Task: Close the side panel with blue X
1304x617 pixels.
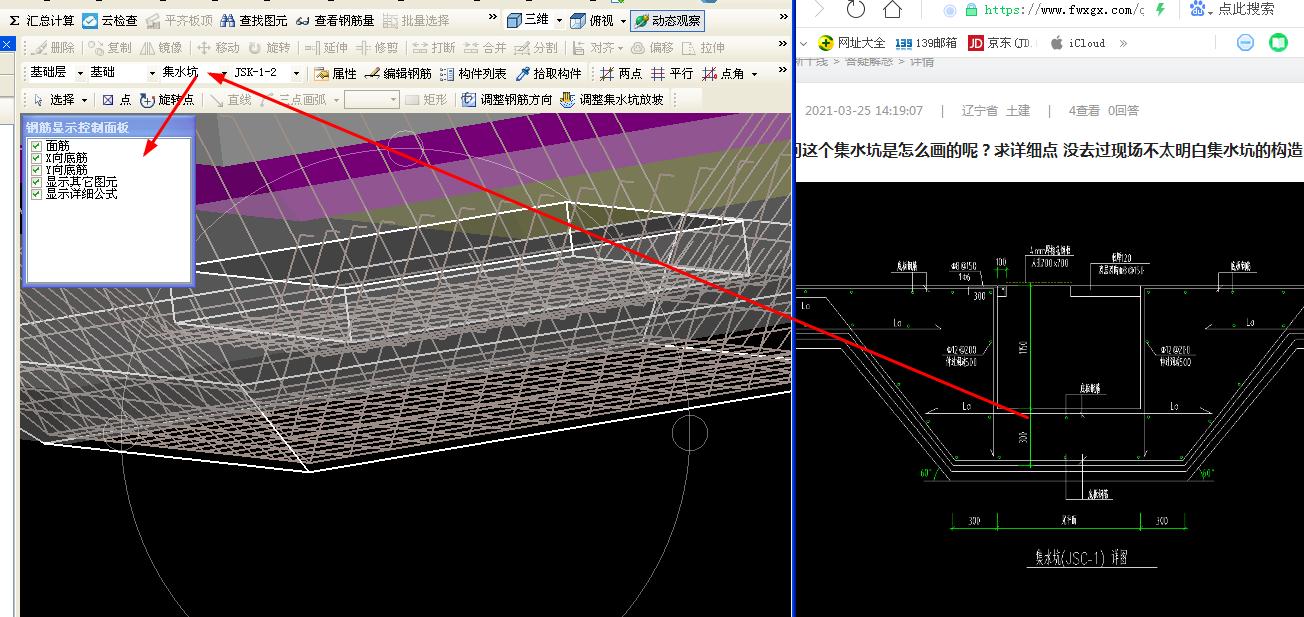Action: (6, 45)
